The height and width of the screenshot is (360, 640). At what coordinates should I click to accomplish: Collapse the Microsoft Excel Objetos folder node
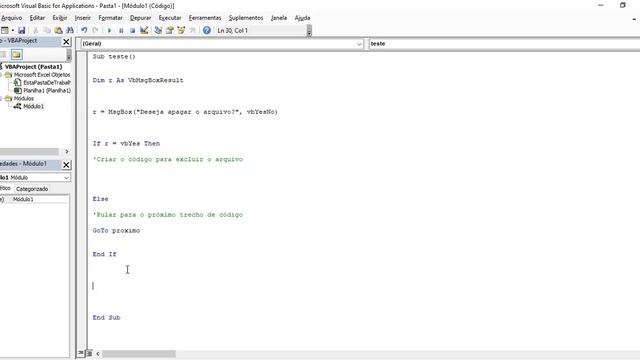[x=1, y=75]
